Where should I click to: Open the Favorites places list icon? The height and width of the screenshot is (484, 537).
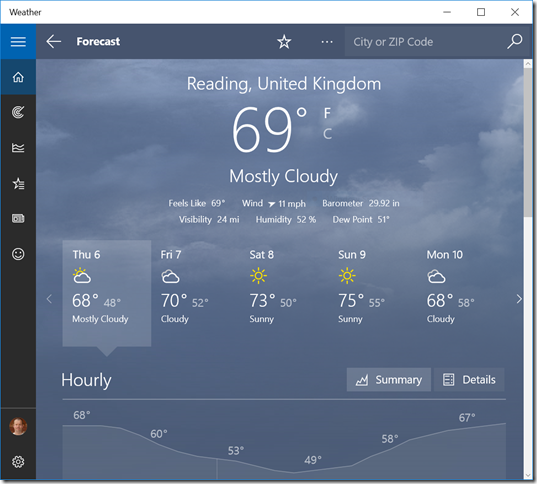tap(18, 184)
